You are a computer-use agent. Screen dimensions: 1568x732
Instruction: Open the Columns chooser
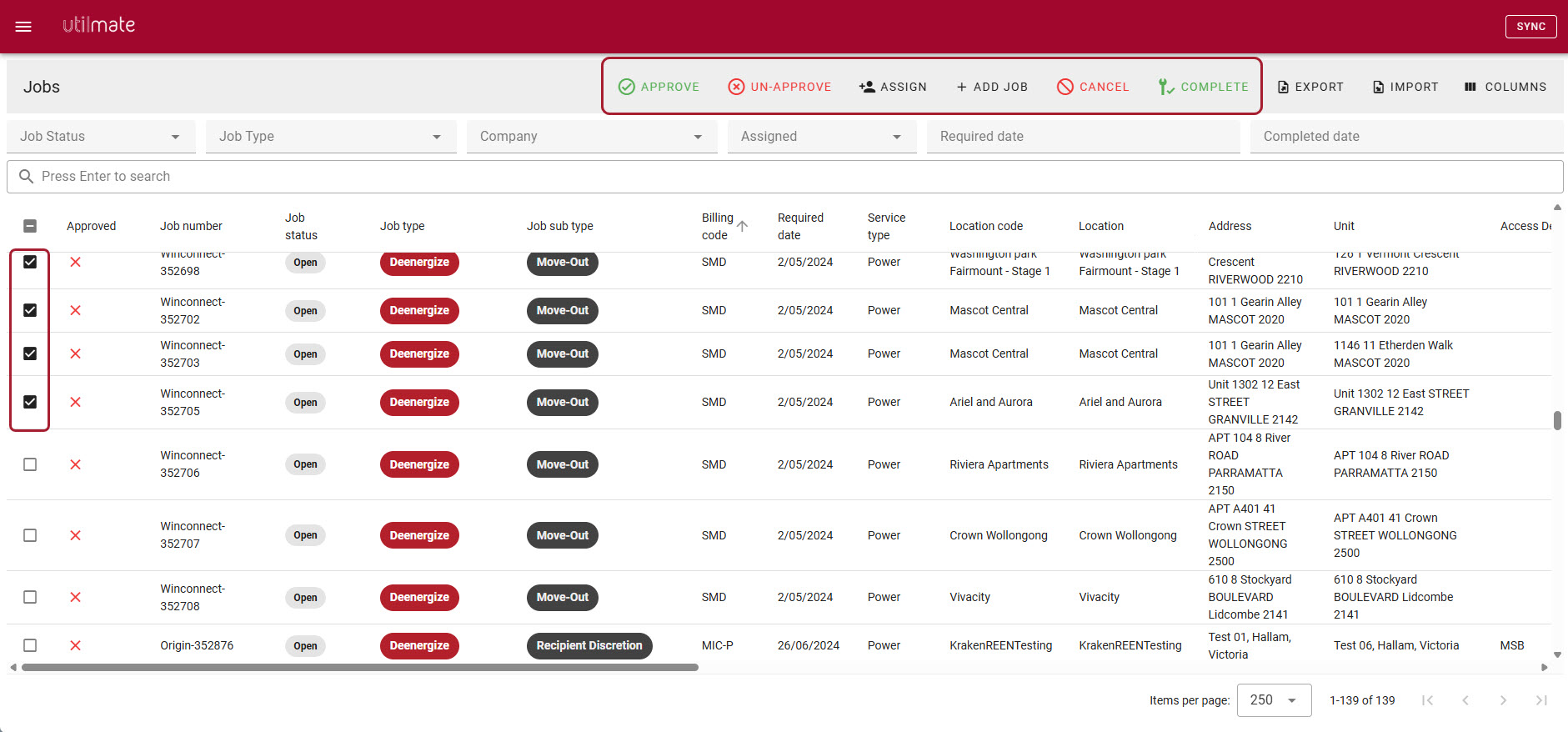[1505, 87]
